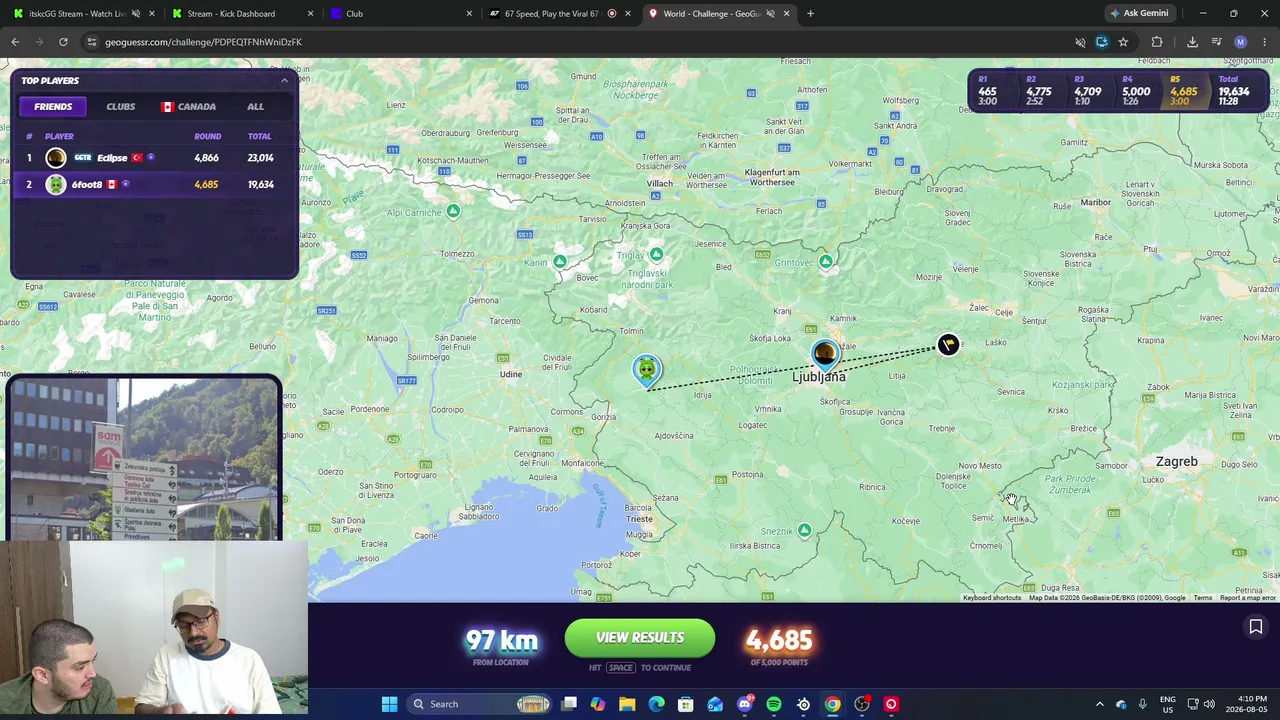Reload the GeoGuessr page
1280x720 pixels.
click(x=63, y=42)
